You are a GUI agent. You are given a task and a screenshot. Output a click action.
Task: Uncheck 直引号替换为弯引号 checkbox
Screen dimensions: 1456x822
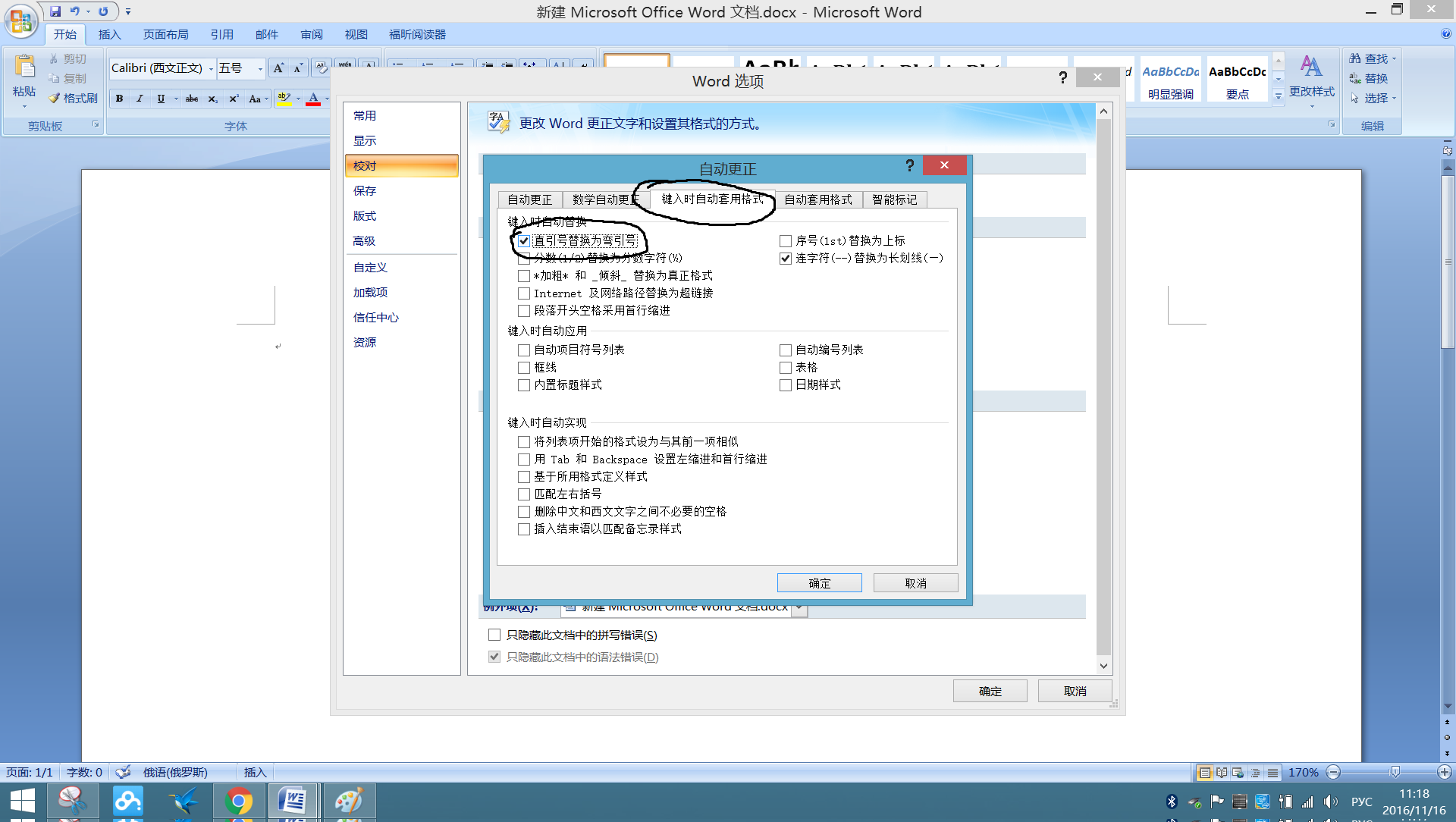pos(524,241)
